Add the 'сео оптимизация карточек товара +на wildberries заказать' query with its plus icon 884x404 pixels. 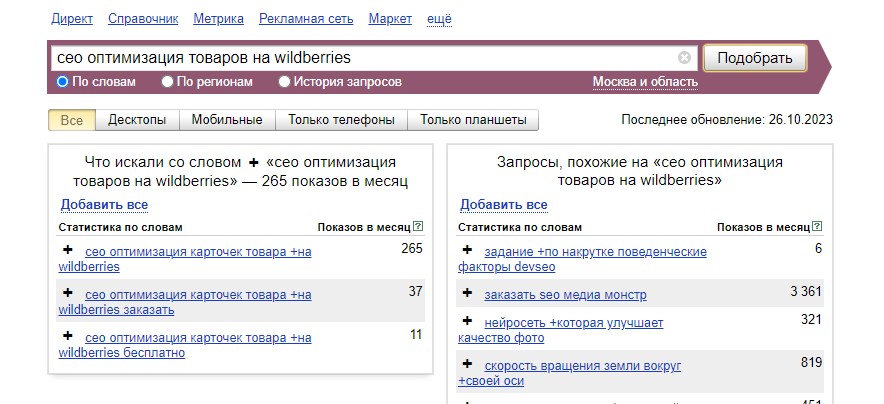pyautogui.click(x=68, y=293)
